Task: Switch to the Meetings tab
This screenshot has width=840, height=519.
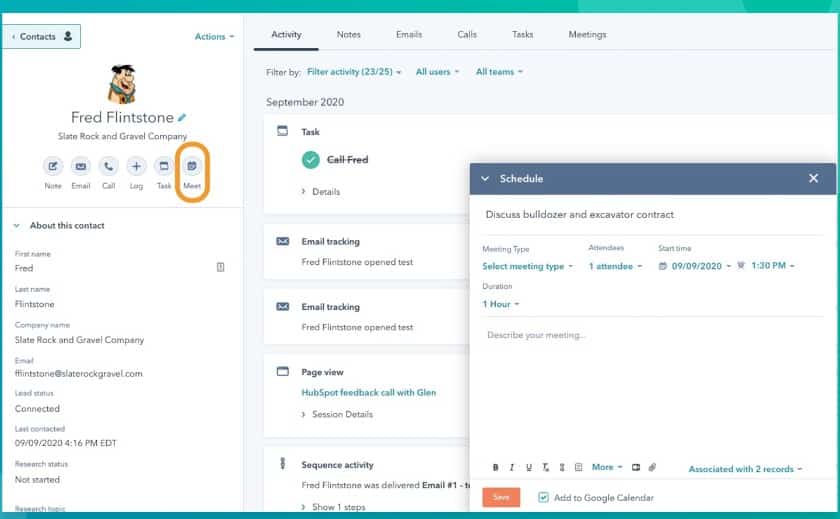Action: tap(587, 34)
